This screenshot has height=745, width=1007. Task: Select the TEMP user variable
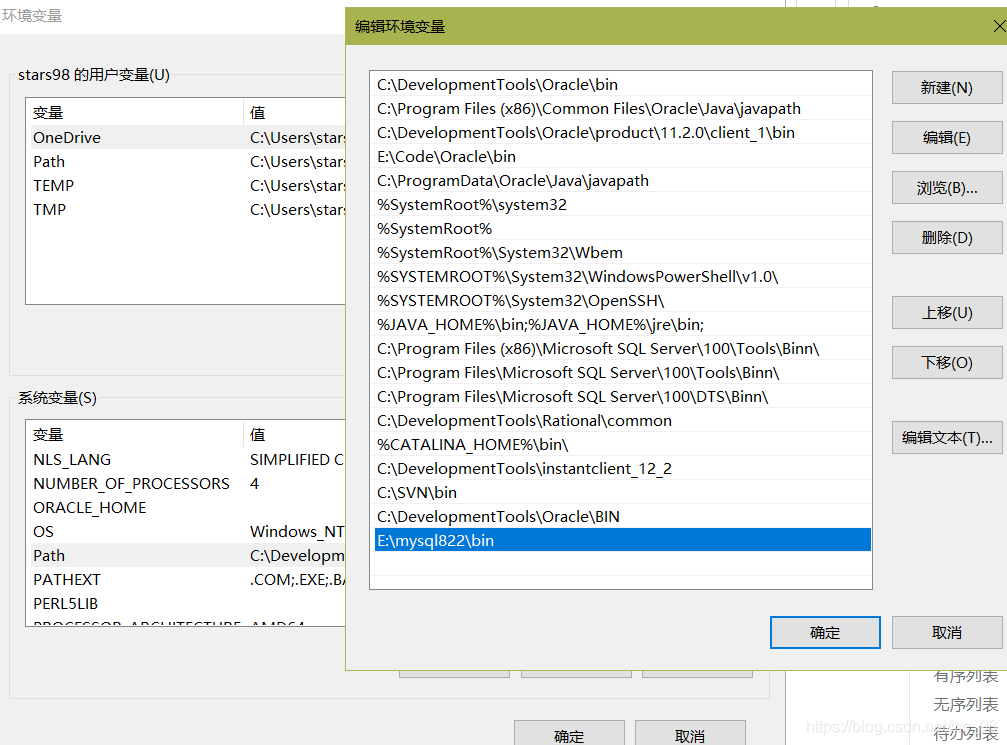point(54,186)
